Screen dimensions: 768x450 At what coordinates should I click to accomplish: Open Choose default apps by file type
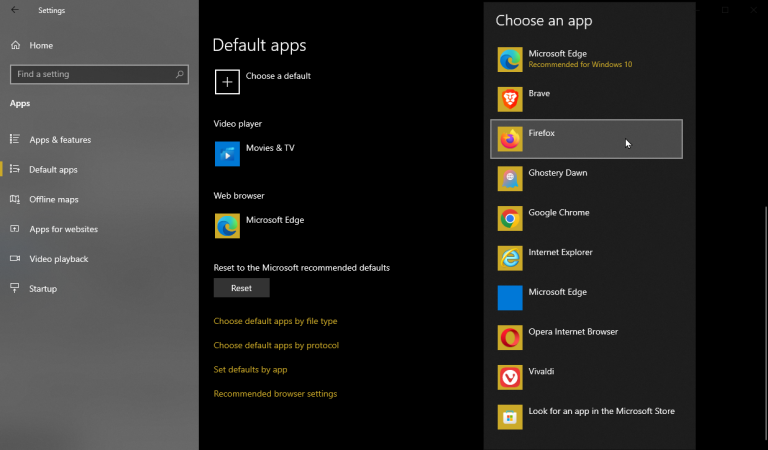(x=275, y=321)
